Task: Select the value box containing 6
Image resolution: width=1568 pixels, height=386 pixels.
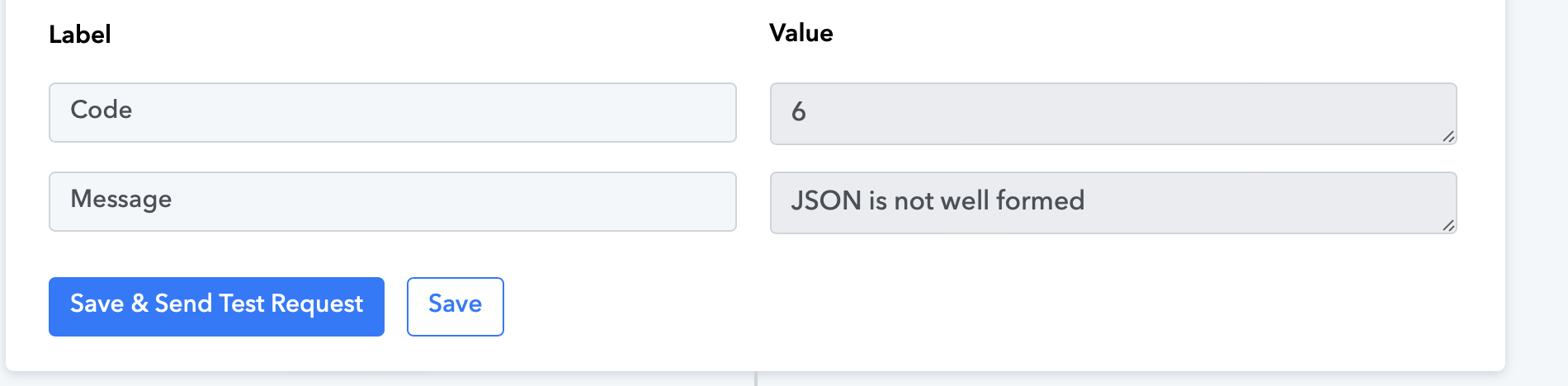Action: [x=1113, y=114]
